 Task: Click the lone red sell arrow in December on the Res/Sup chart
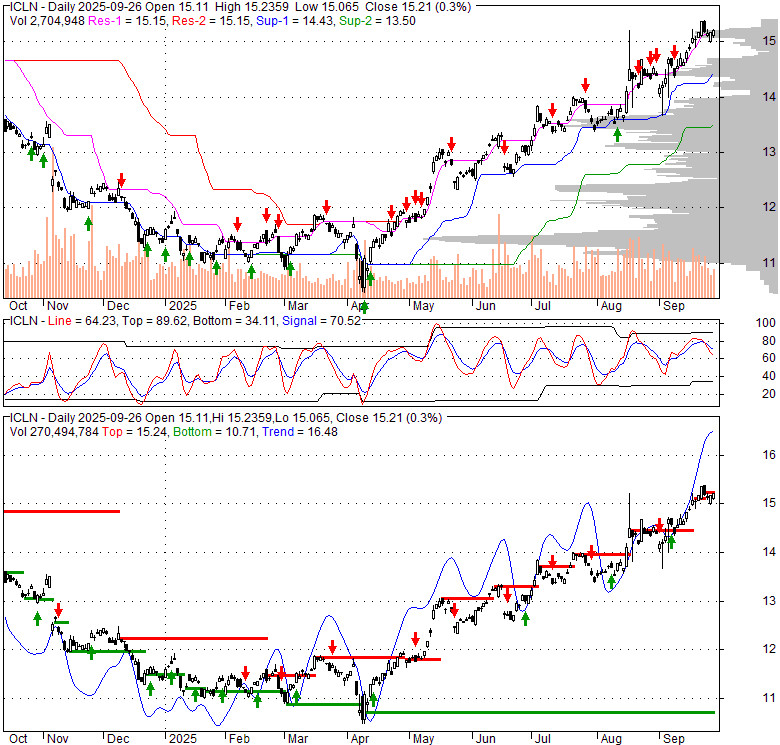[x=121, y=180]
